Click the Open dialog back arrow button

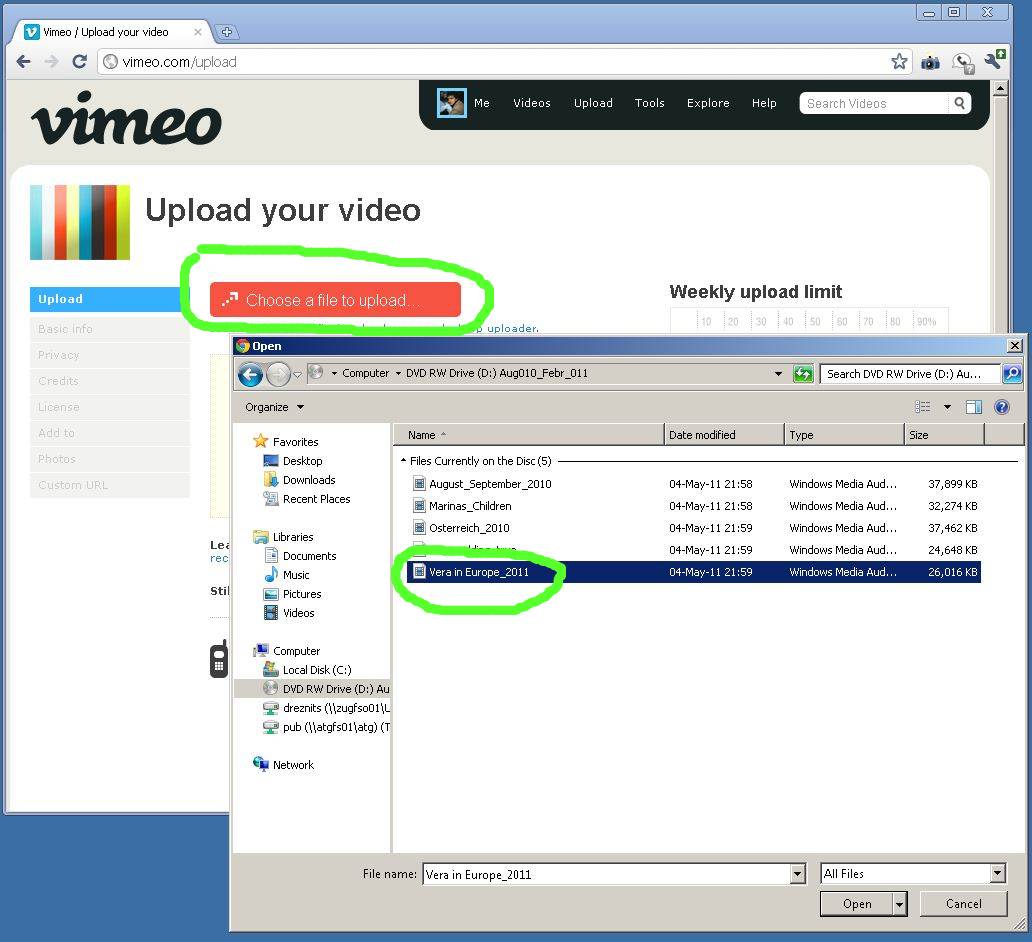click(x=250, y=374)
